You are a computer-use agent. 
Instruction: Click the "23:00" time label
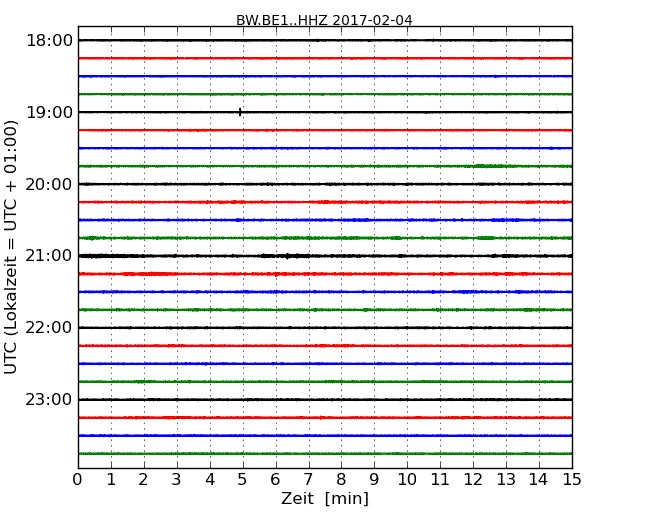(x=49, y=400)
